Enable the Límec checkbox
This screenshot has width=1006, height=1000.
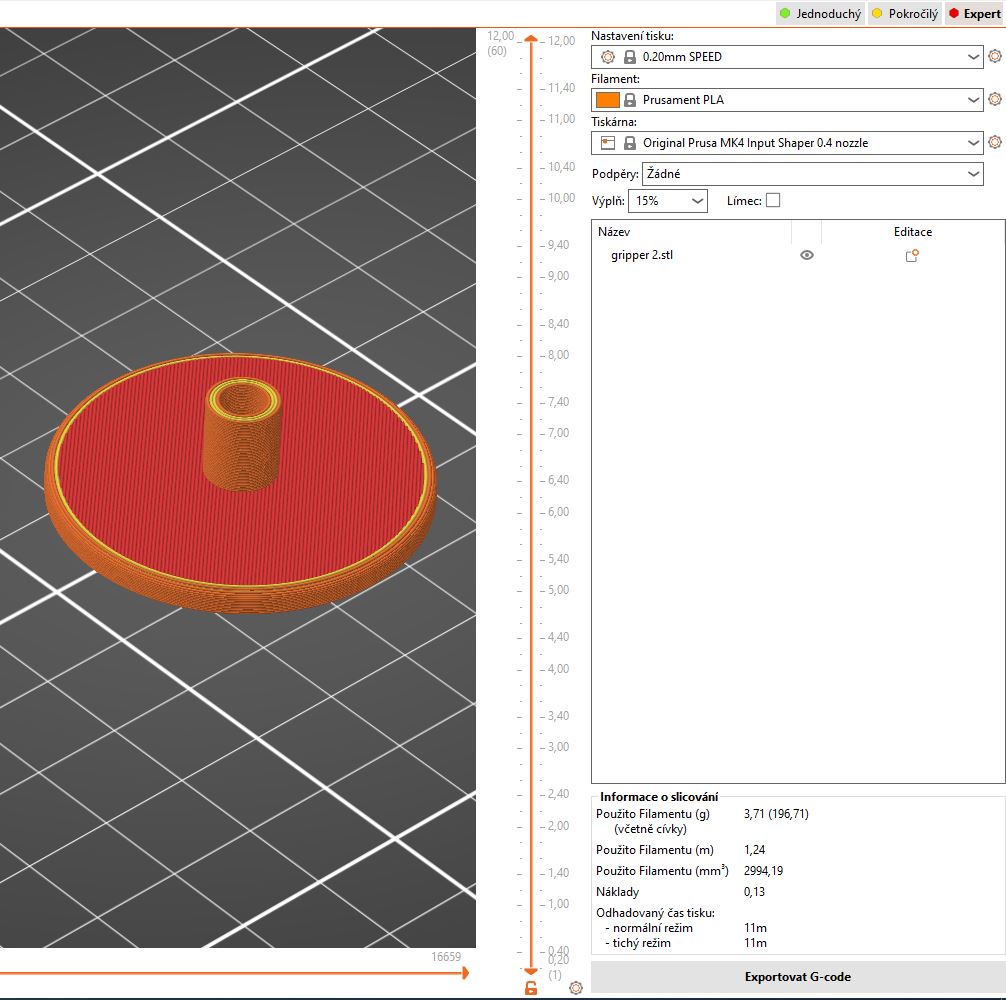click(x=770, y=200)
